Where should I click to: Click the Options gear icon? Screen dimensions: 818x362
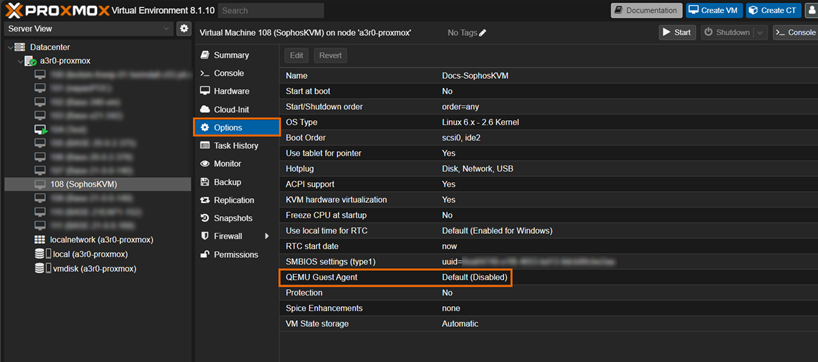[205, 127]
